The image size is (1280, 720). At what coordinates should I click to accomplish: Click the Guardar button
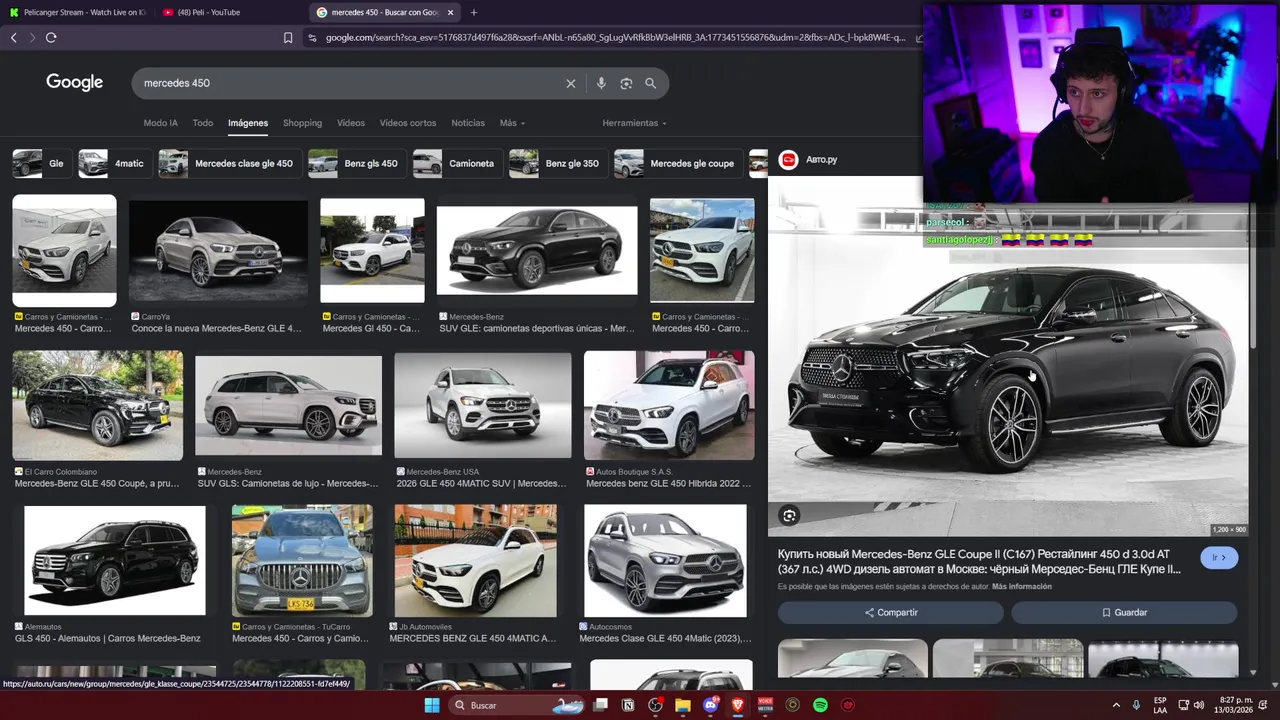pyautogui.click(x=1124, y=612)
